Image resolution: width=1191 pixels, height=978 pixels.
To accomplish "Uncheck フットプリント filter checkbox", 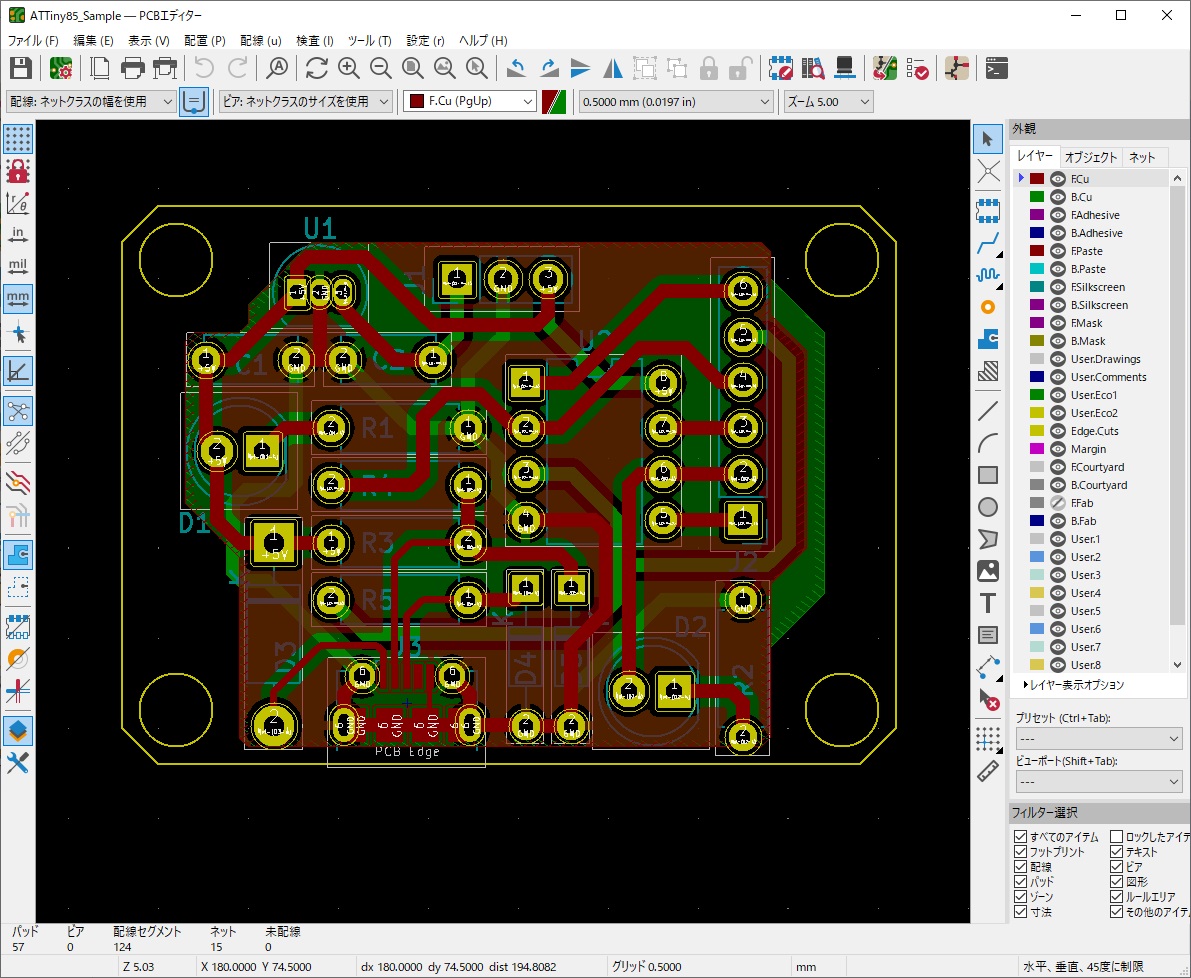I will (x=1021, y=852).
